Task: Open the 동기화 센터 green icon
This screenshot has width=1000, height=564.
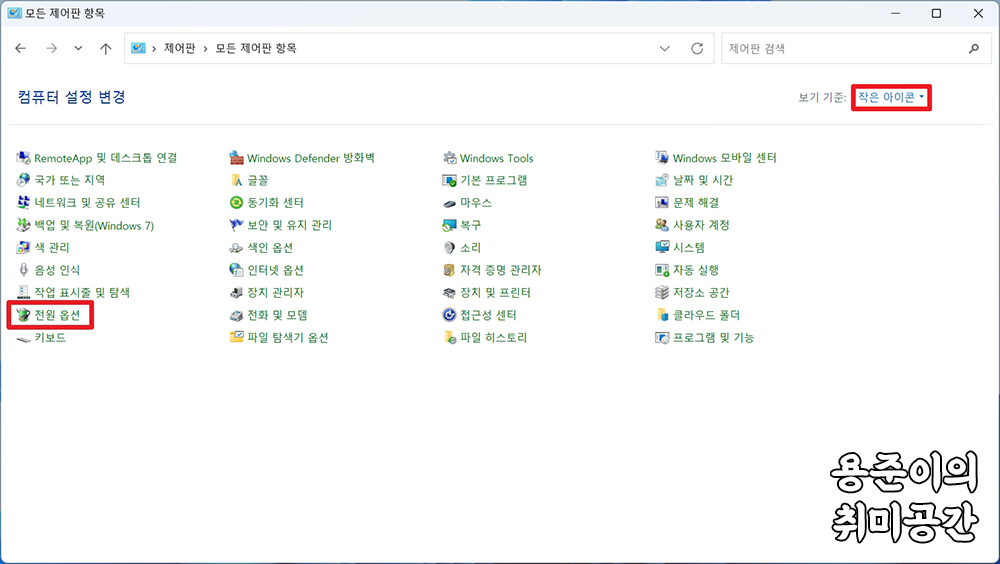Action: point(237,202)
